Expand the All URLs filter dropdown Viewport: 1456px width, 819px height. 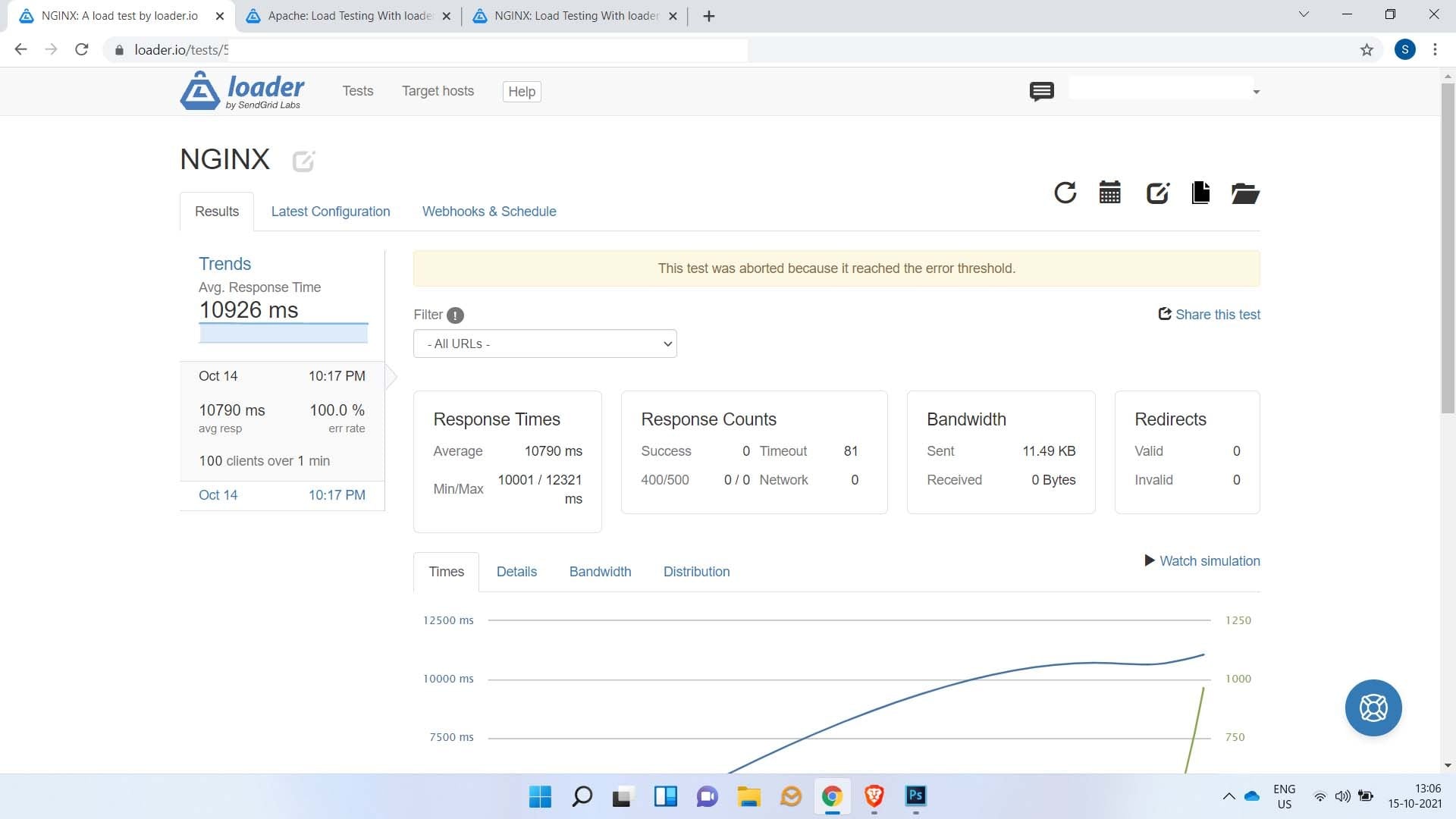click(x=544, y=344)
